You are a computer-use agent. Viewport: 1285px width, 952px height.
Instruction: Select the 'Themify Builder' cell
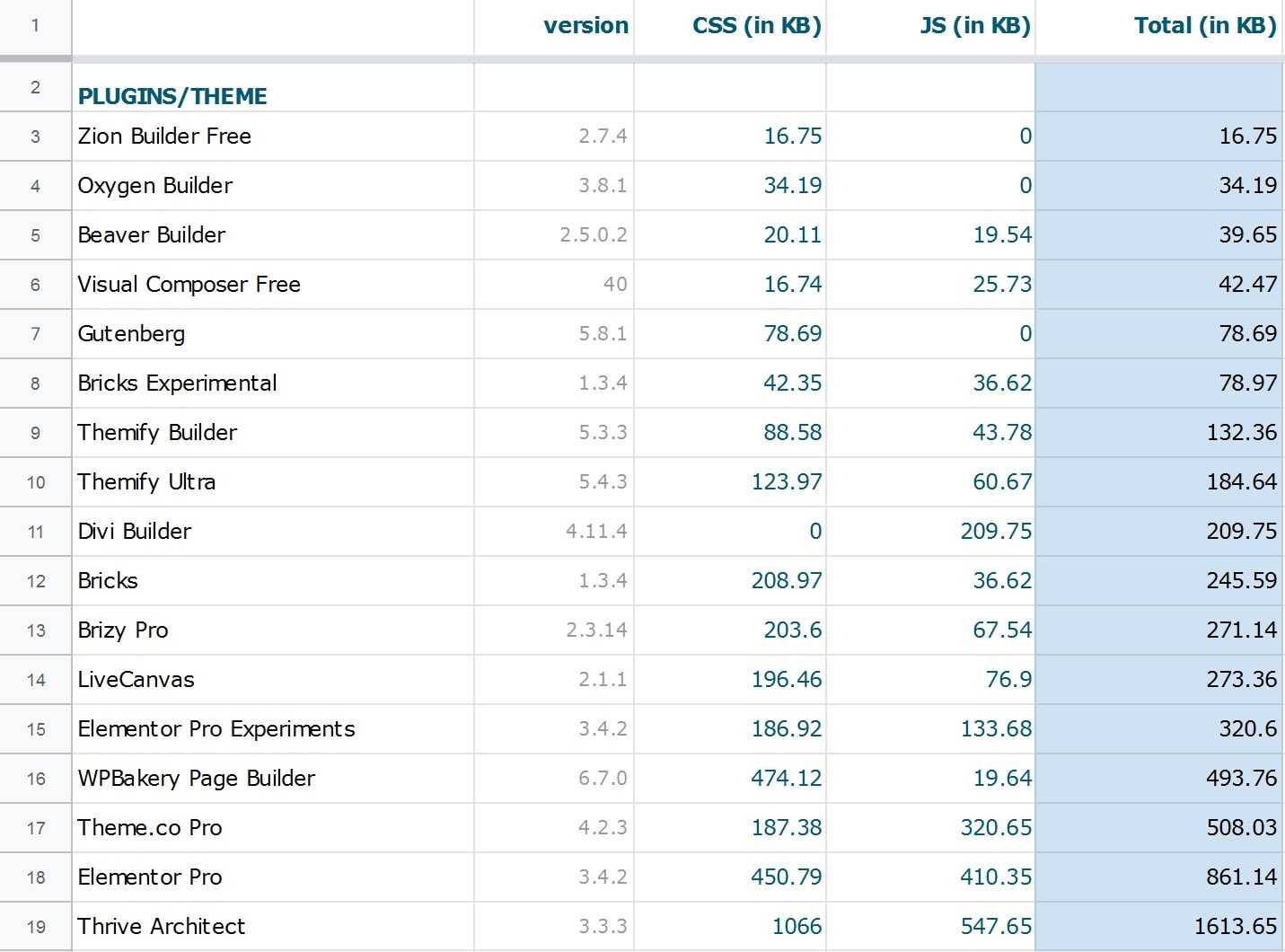point(273,433)
